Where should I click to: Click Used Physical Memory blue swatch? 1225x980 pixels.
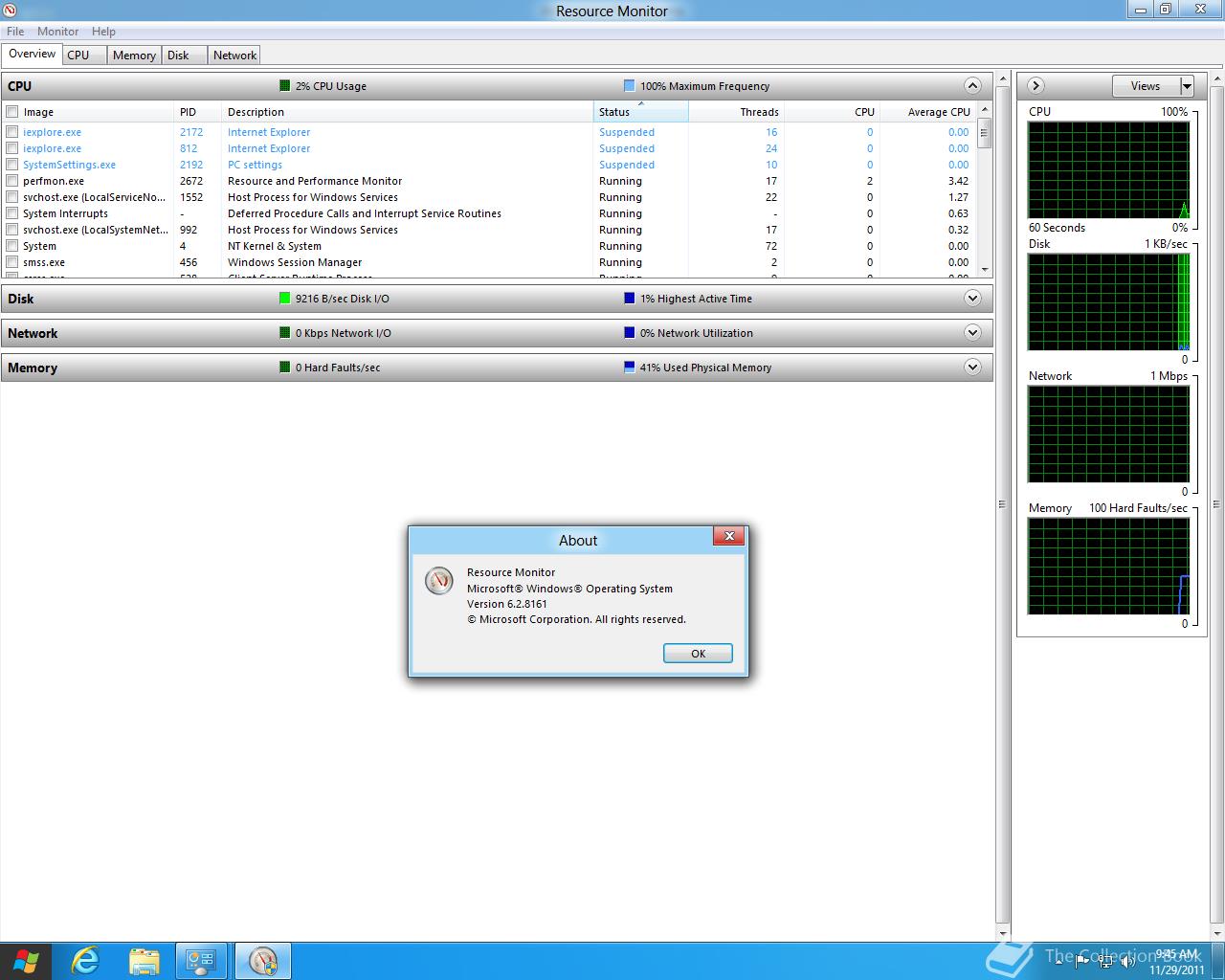click(629, 367)
